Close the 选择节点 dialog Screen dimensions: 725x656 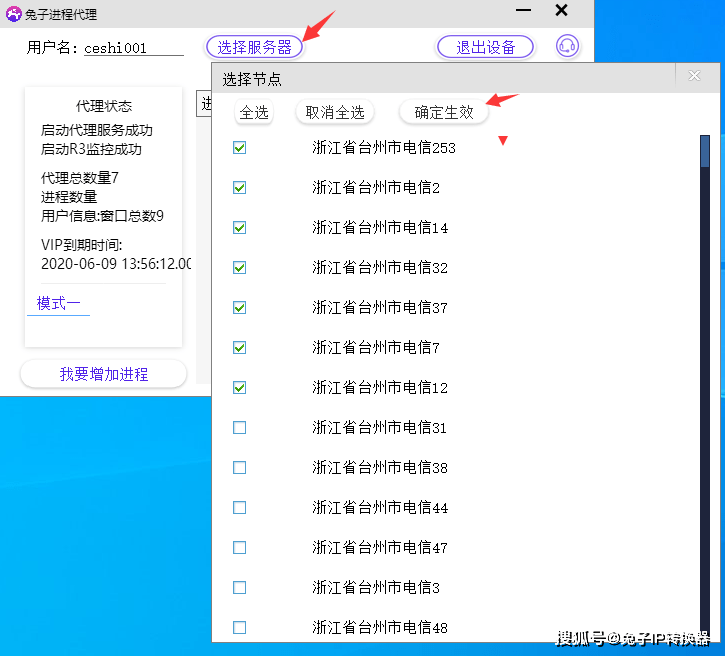click(694, 76)
